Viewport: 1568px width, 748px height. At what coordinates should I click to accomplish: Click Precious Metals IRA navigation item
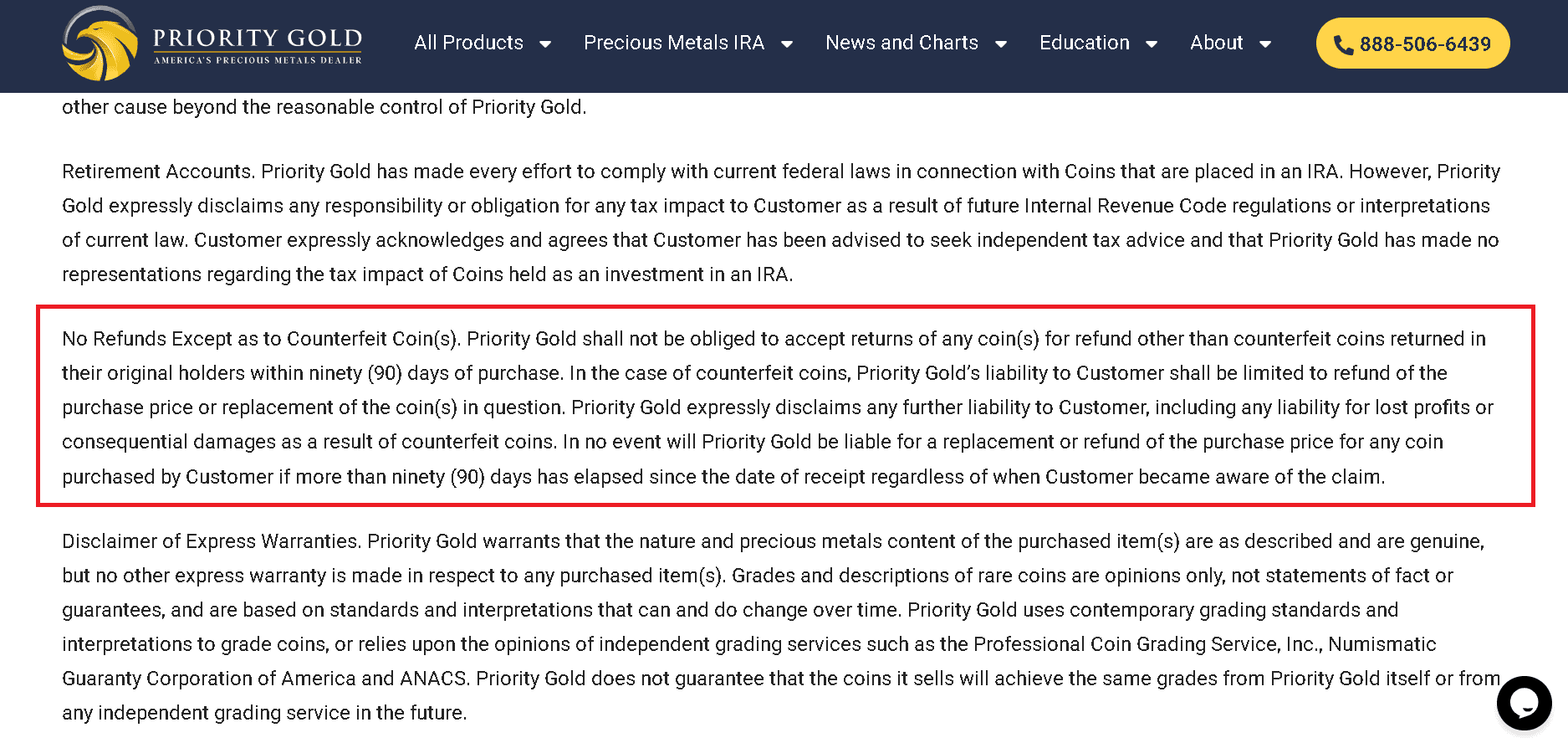[x=674, y=43]
